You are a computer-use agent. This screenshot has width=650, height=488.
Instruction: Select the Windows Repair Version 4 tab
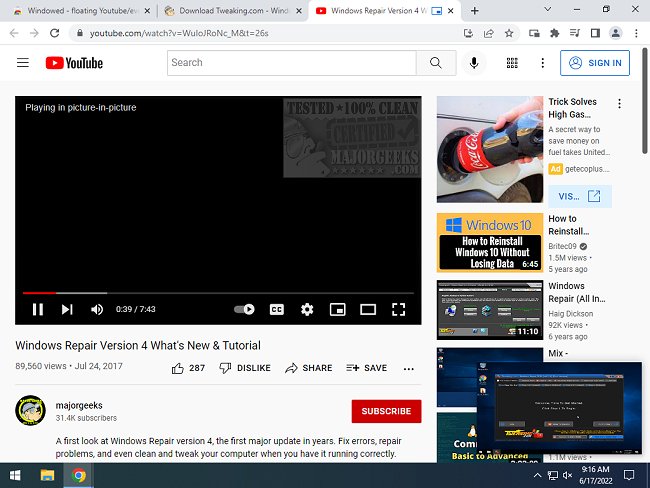click(x=385, y=11)
